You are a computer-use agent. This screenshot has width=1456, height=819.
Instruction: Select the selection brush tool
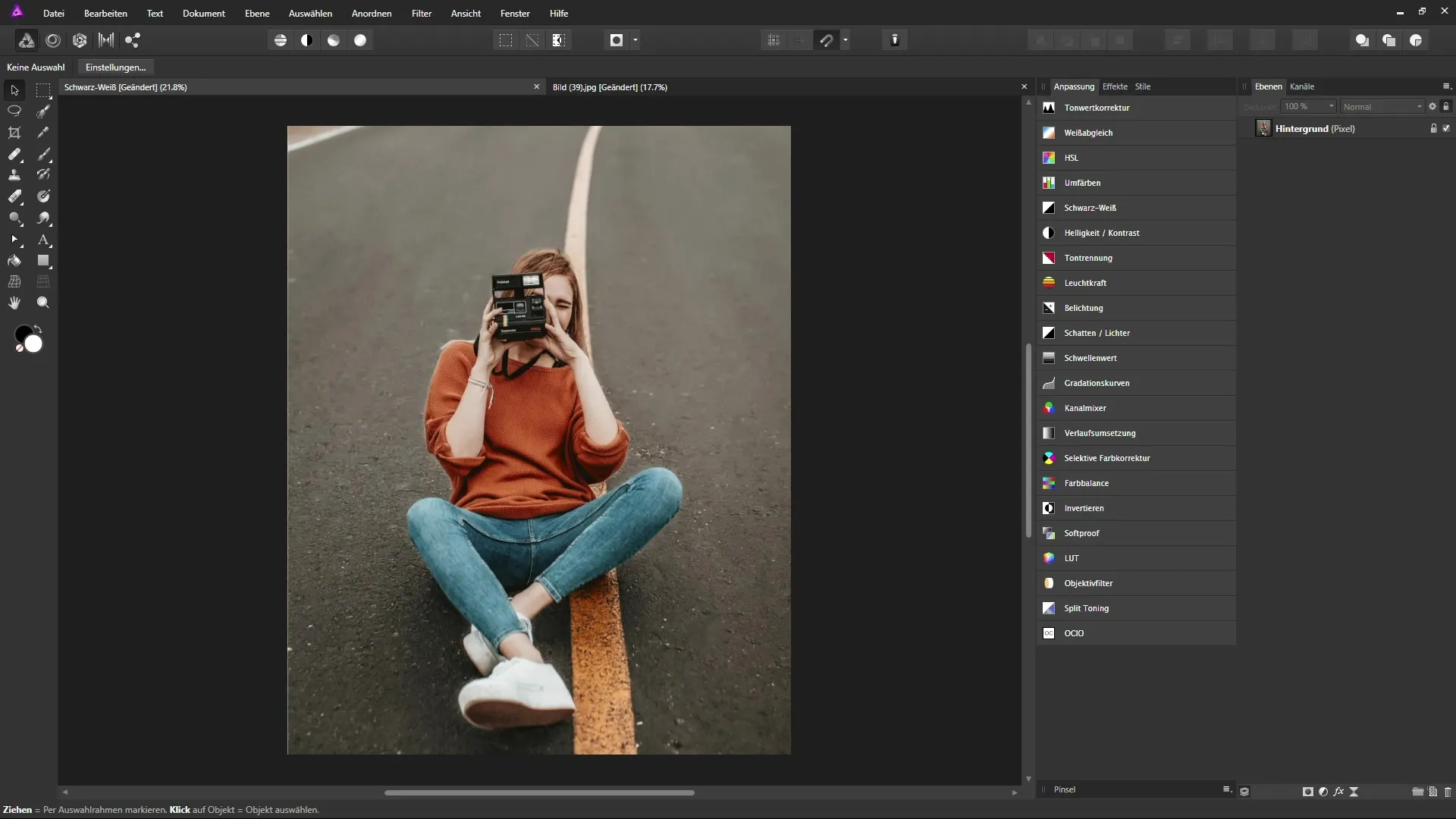[43, 111]
